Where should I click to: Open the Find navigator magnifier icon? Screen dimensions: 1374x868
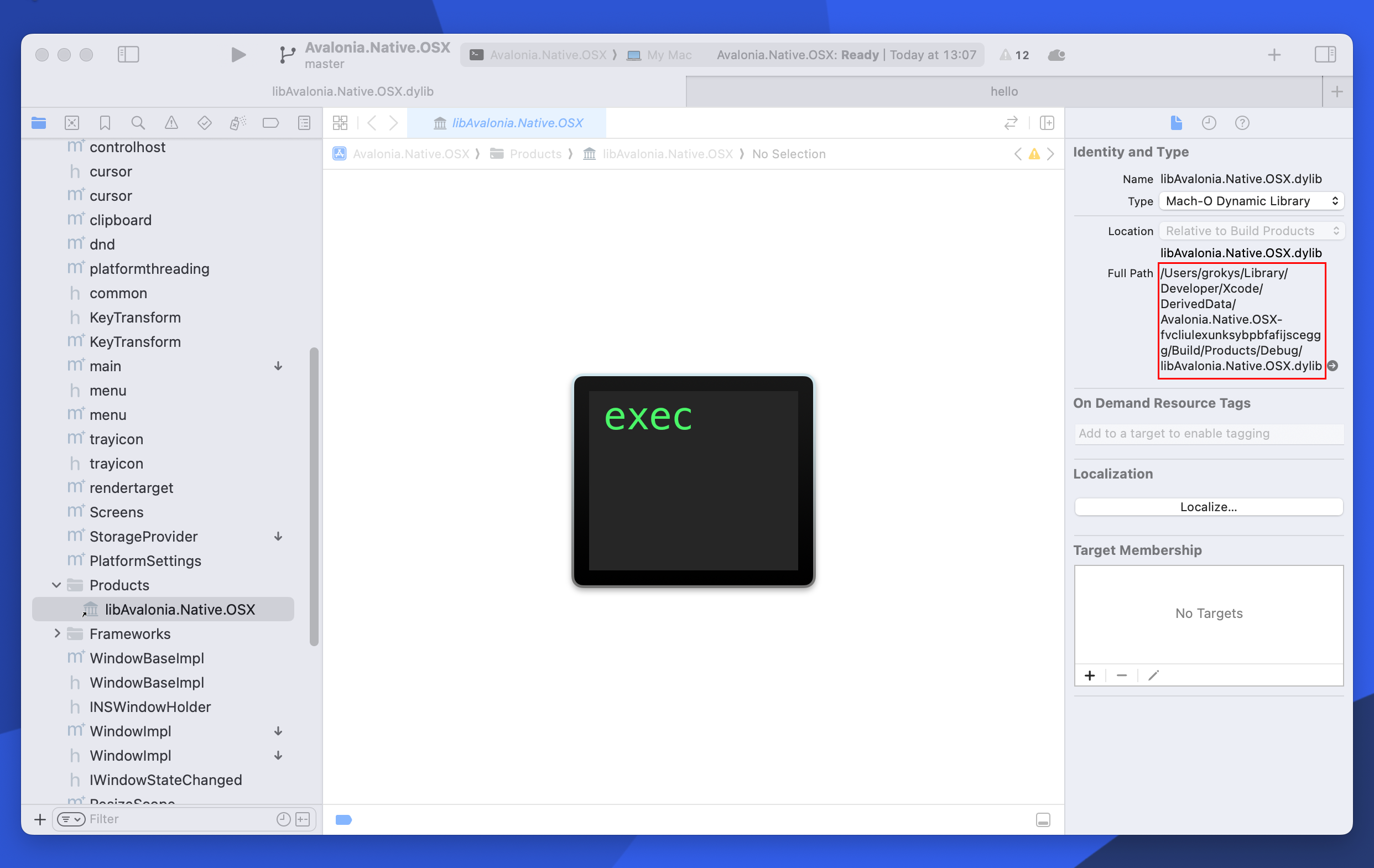tap(138, 123)
